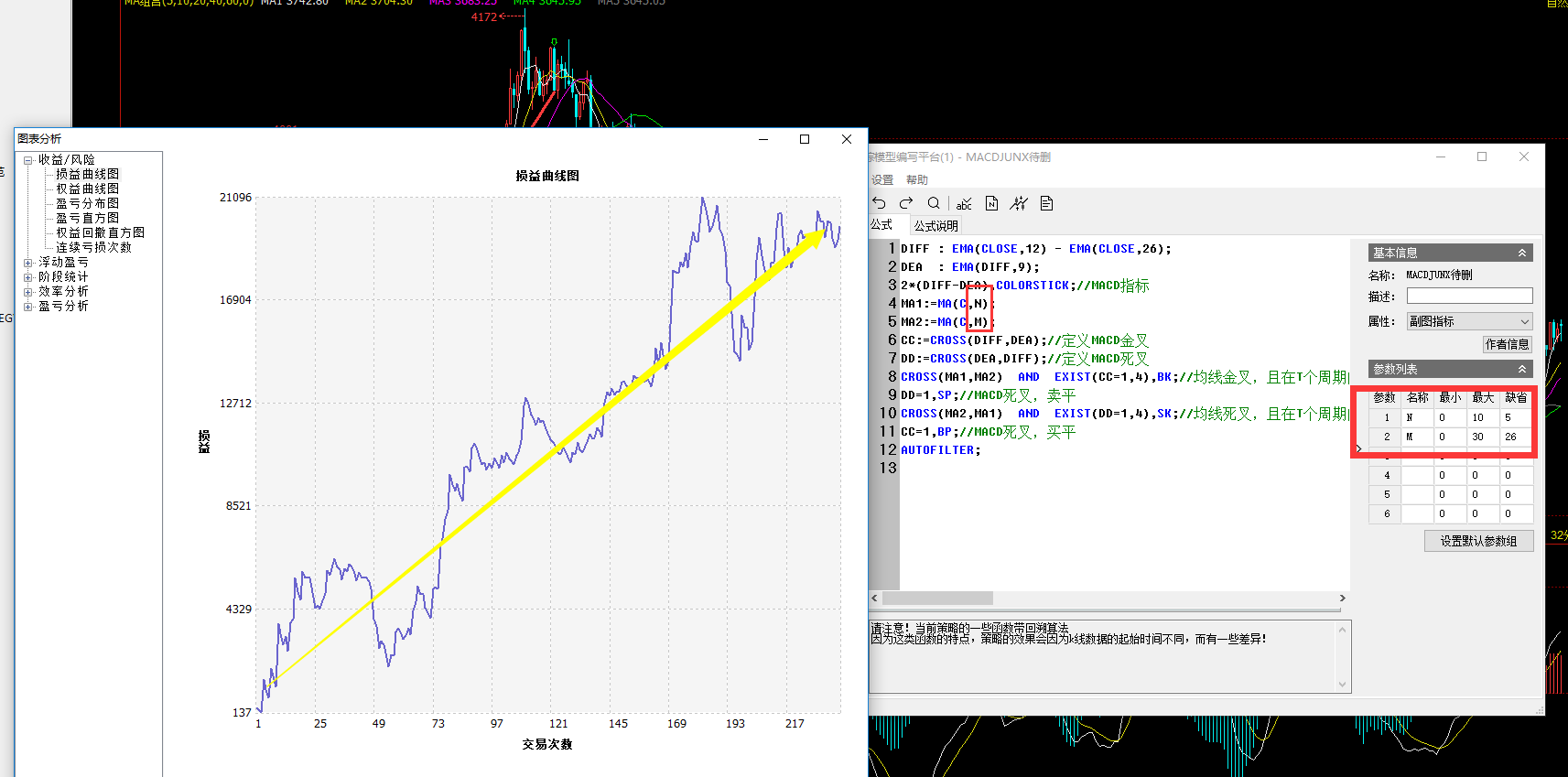This screenshot has height=777, width=1568.
Task: Expand the 效率分析 tree node
Action: click(28, 292)
